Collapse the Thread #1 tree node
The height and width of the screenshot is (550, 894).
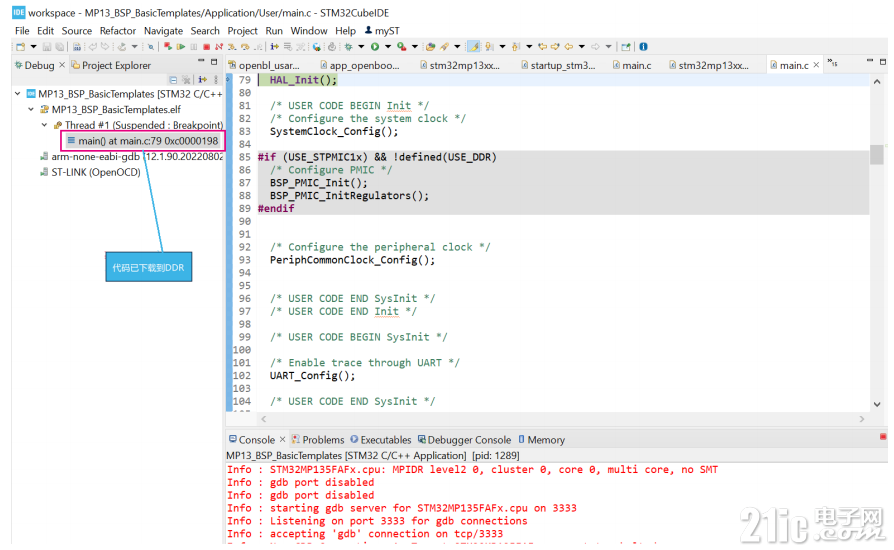click(x=44, y=125)
